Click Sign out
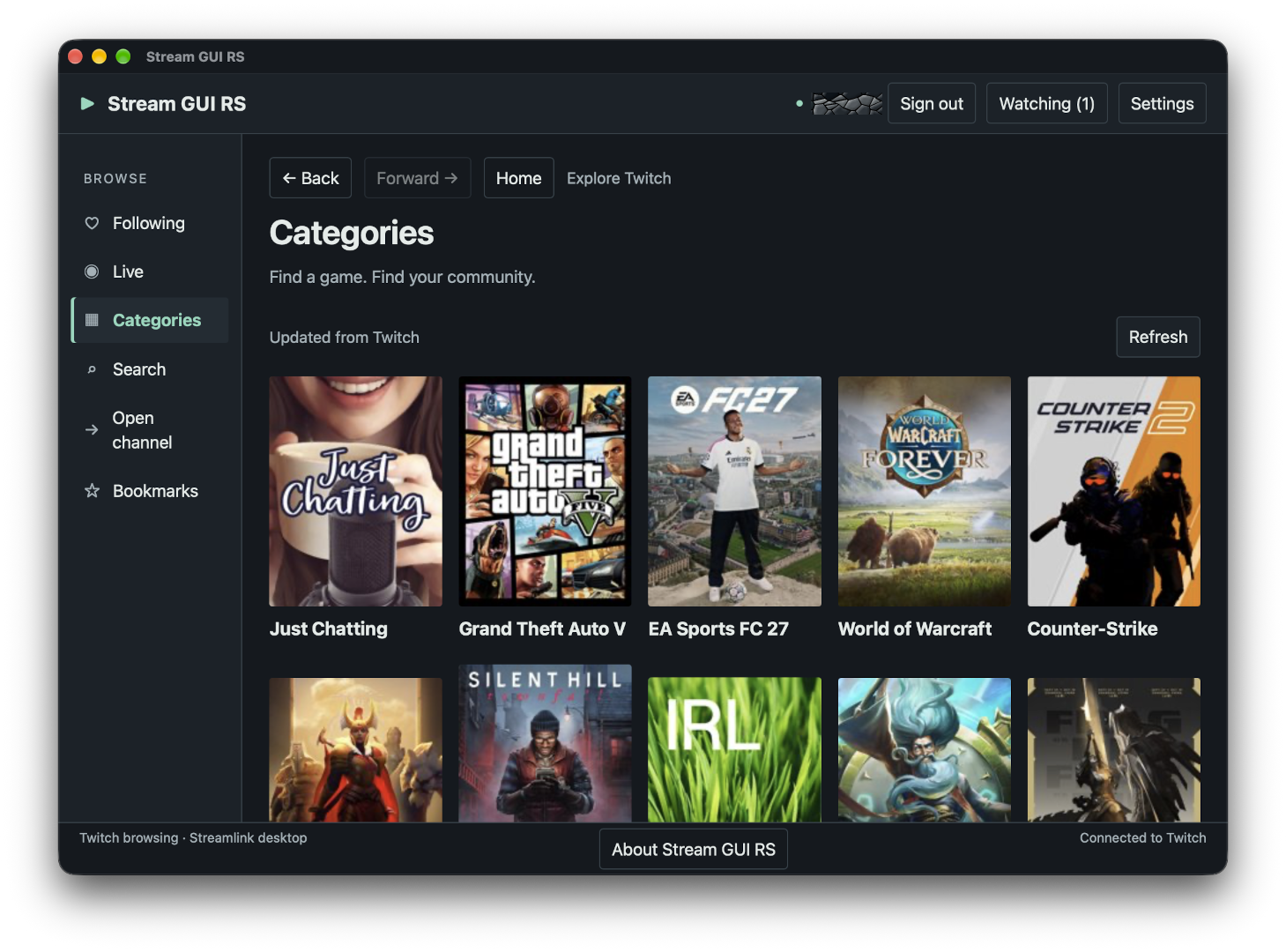 click(932, 104)
